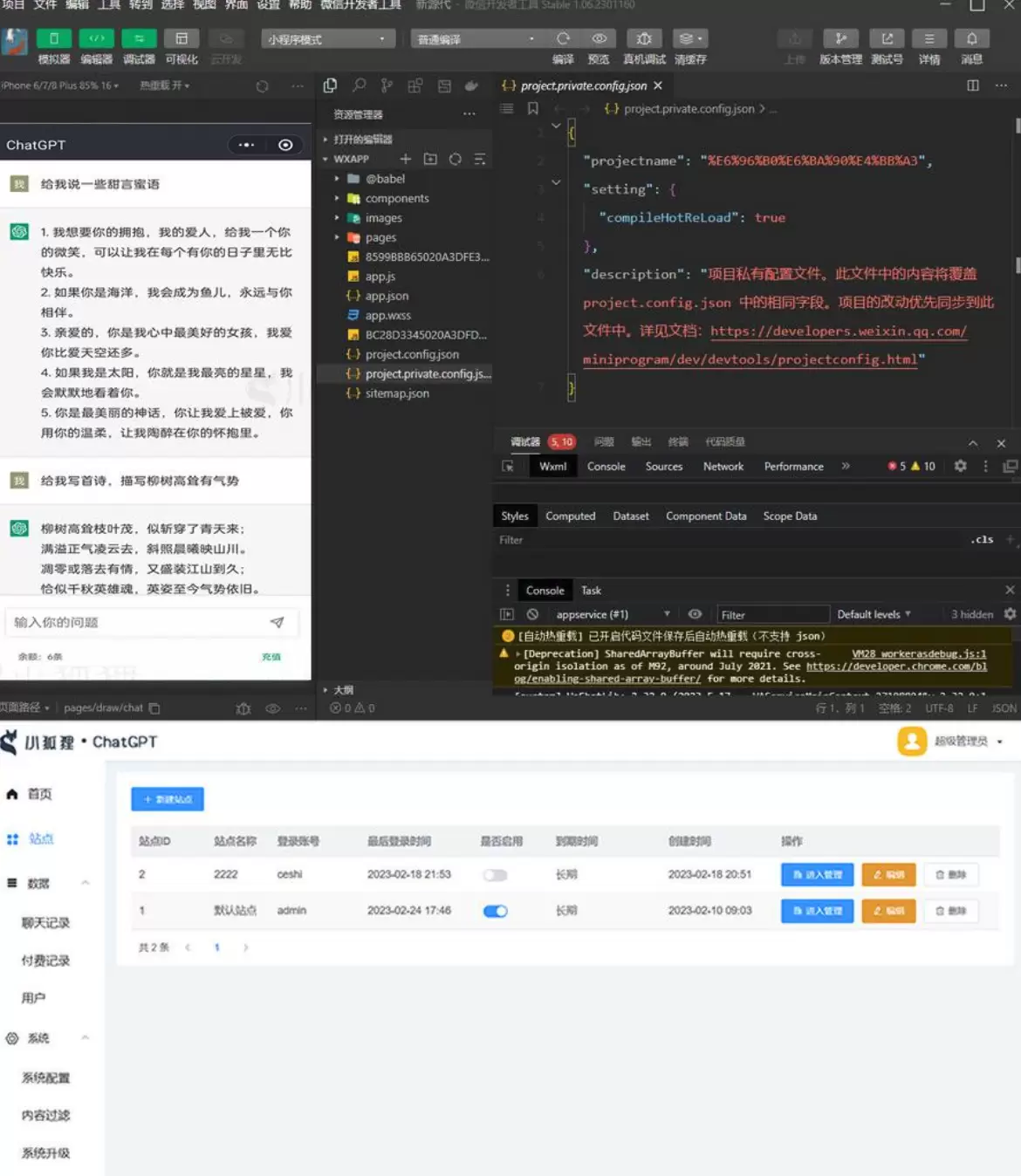The width and height of the screenshot is (1021, 1176).
Task: Open version management icon
Action: click(840, 38)
